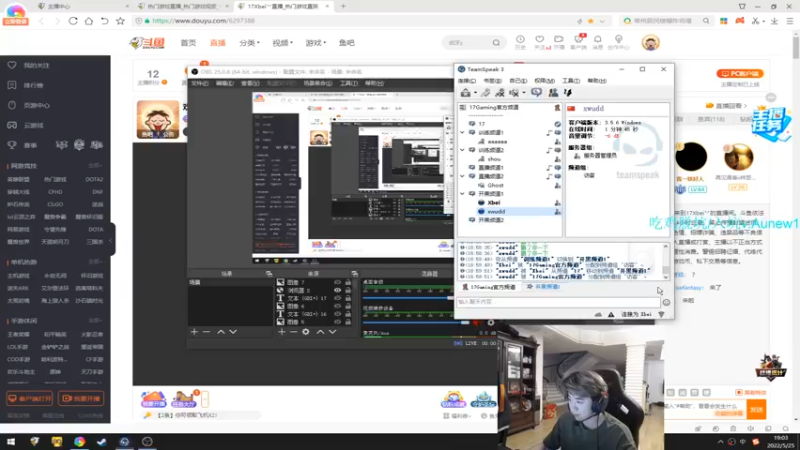Collapse 训练频道1 channel in TeamSpeak tree

coord(463,133)
